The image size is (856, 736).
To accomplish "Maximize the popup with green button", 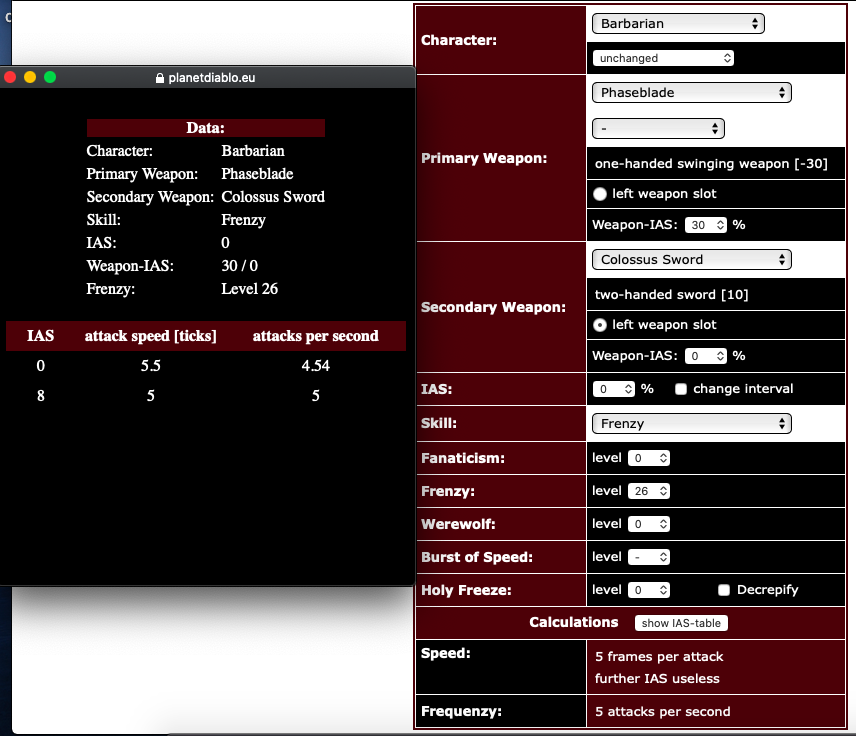I will [x=50, y=77].
